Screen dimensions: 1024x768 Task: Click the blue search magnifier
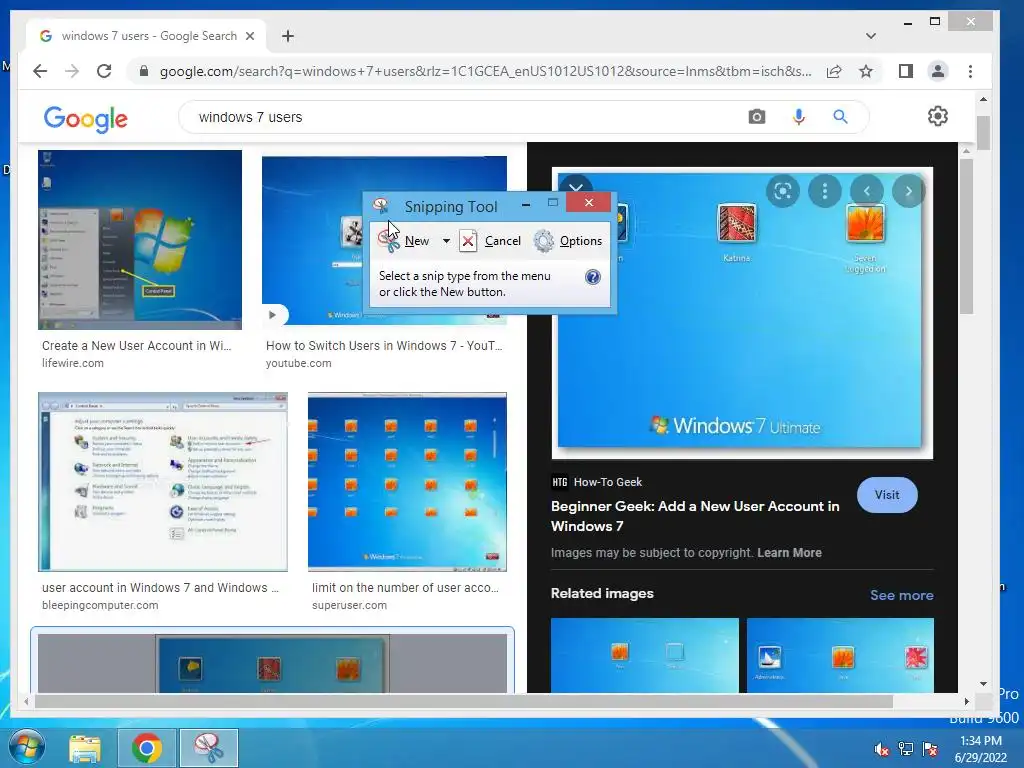(840, 117)
